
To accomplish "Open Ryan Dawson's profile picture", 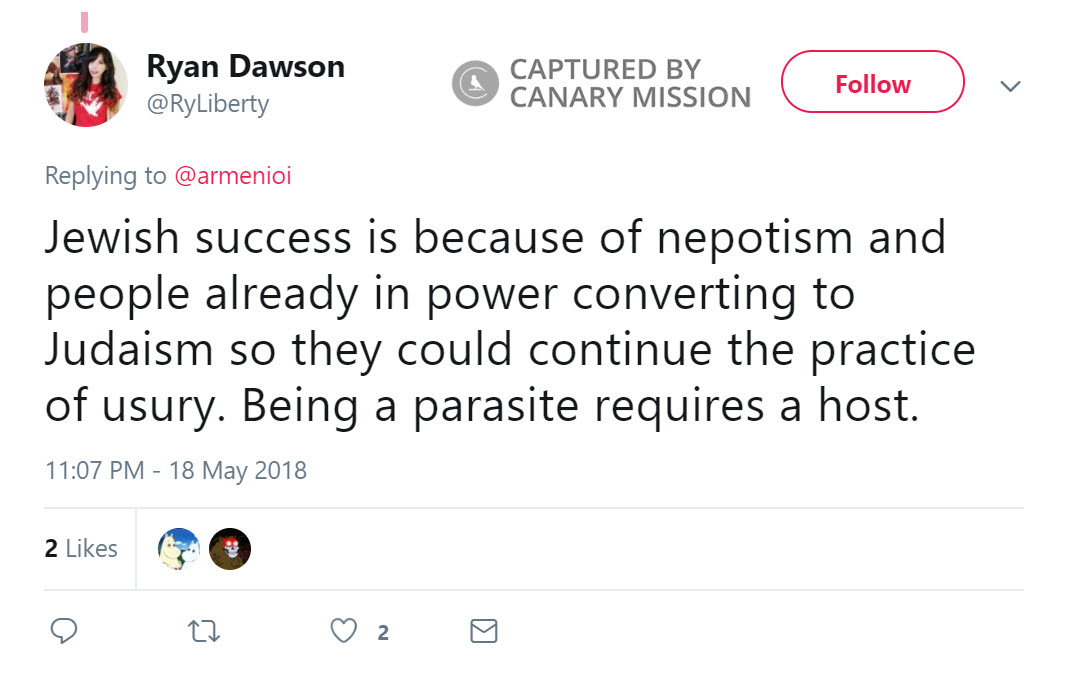I will (85, 84).
